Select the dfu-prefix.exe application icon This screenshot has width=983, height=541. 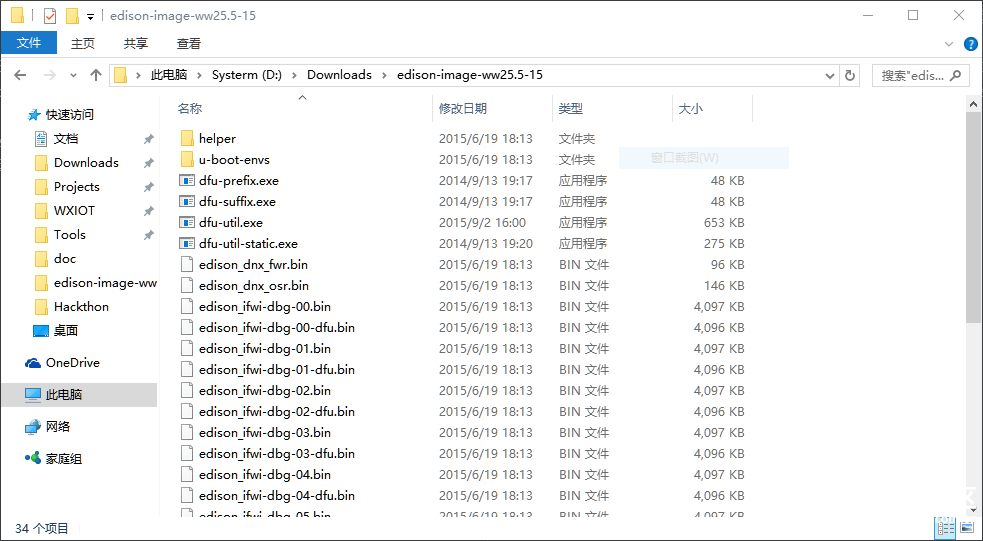[187, 181]
